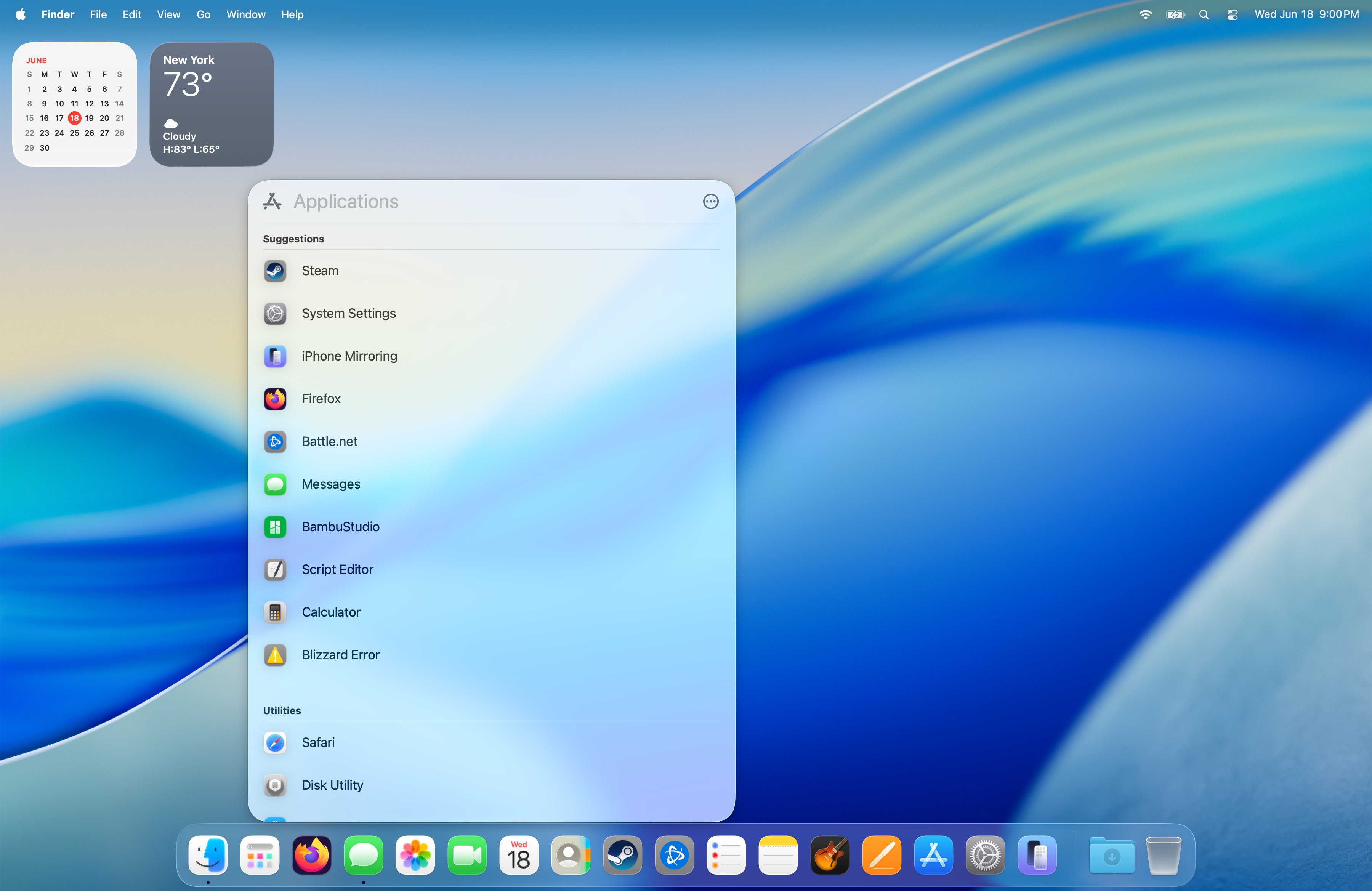Open the File menu
Image resolution: width=1372 pixels, height=891 pixels.
98,14
